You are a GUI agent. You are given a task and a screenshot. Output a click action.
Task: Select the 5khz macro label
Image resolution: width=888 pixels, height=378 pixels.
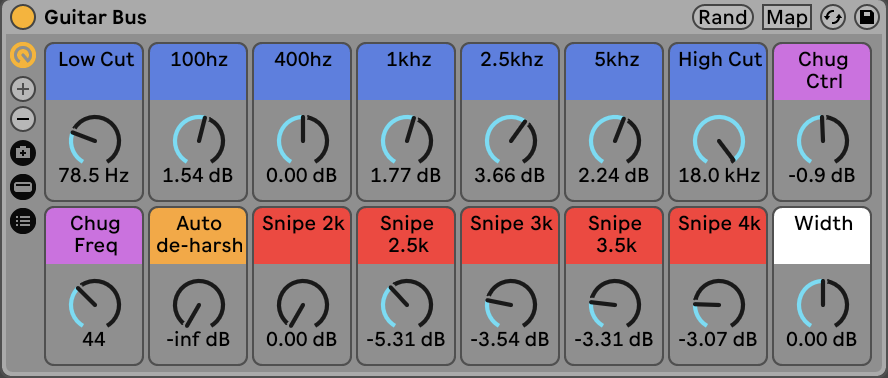[615, 72]
